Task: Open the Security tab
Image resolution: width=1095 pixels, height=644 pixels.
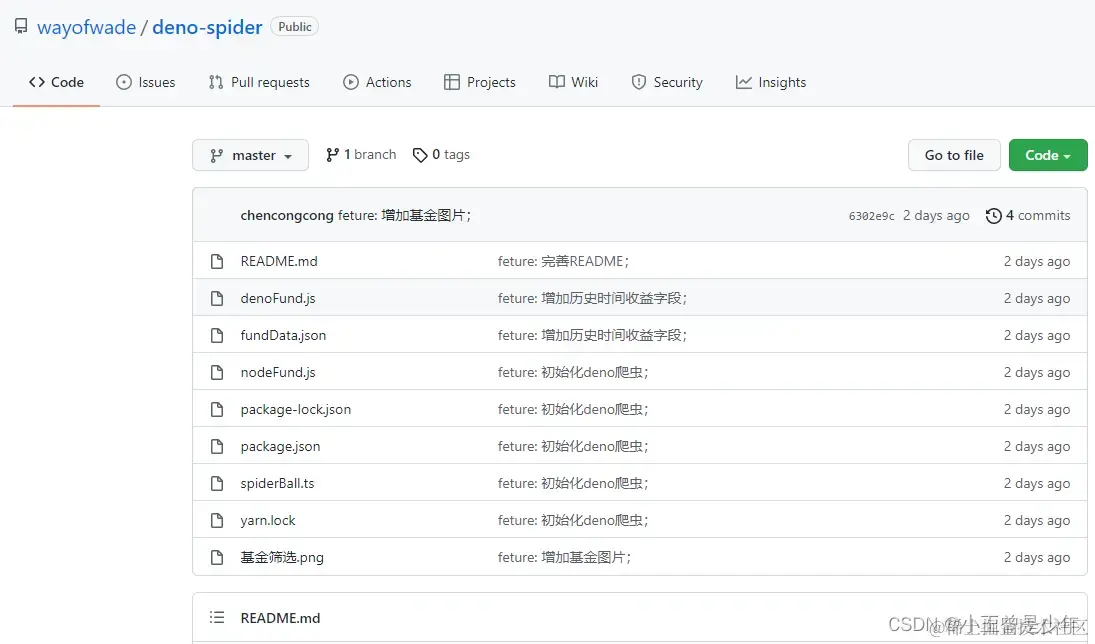Action: point(667,82)
